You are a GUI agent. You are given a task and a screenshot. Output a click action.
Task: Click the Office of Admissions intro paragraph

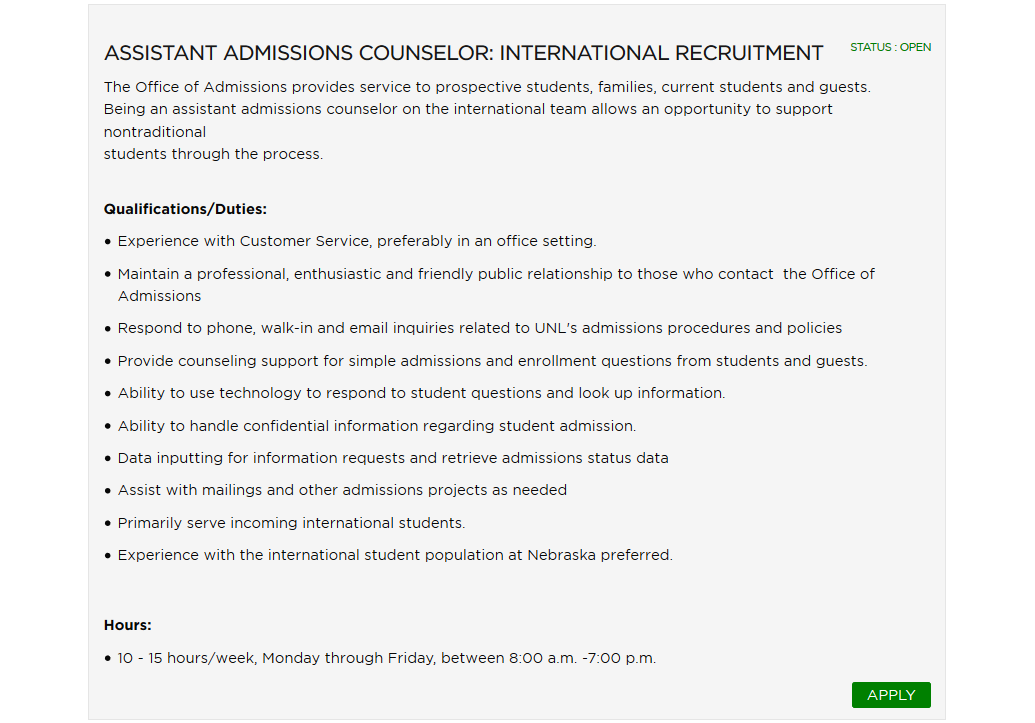[487, 87]
